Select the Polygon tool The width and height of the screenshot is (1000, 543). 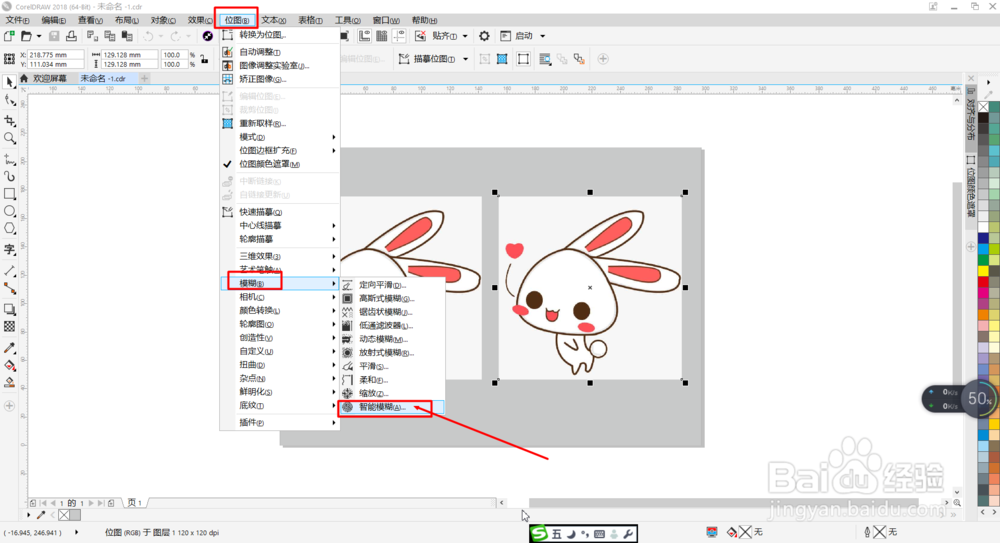(10, 228)
